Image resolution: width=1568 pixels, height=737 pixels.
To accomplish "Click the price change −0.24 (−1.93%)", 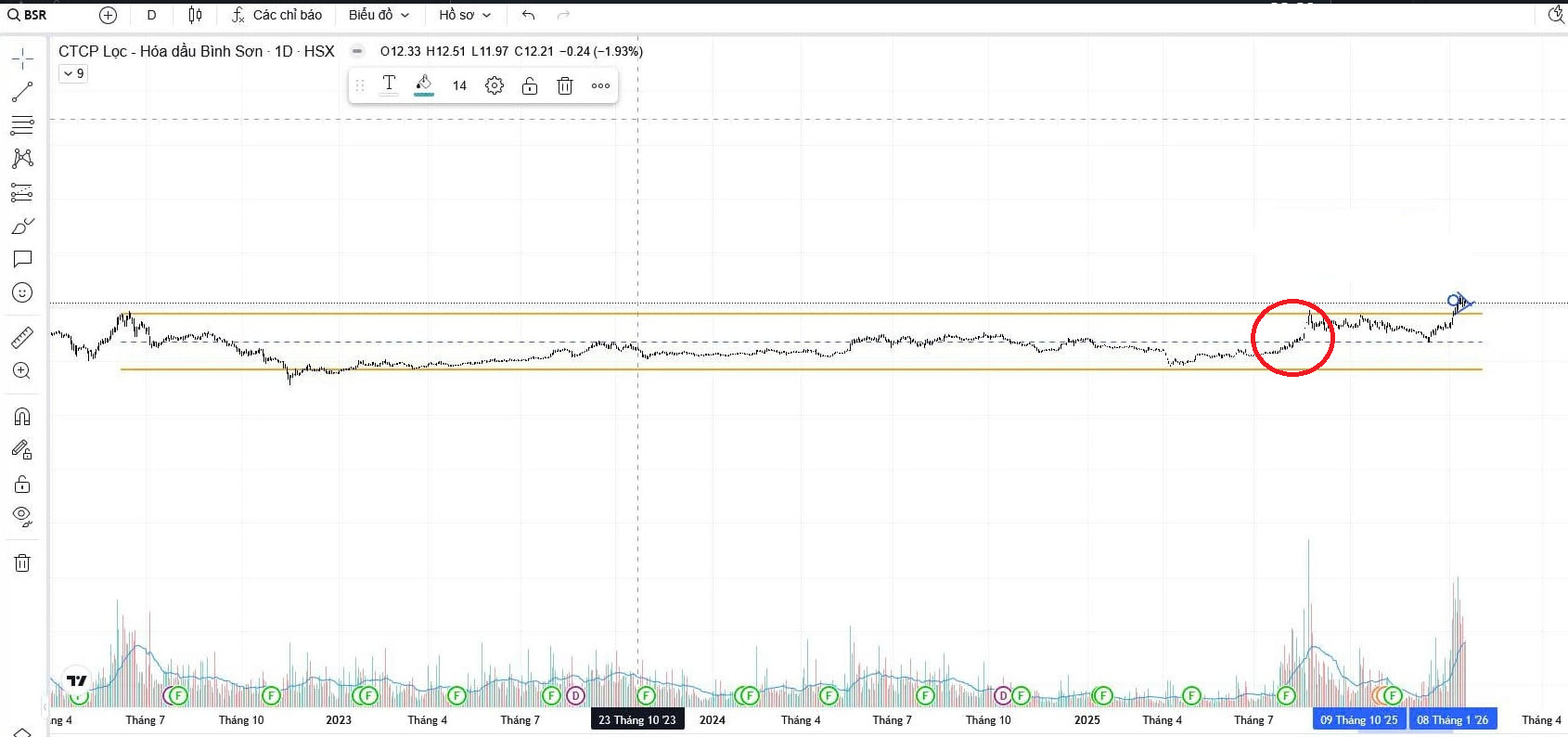I will tap(601, 51).
